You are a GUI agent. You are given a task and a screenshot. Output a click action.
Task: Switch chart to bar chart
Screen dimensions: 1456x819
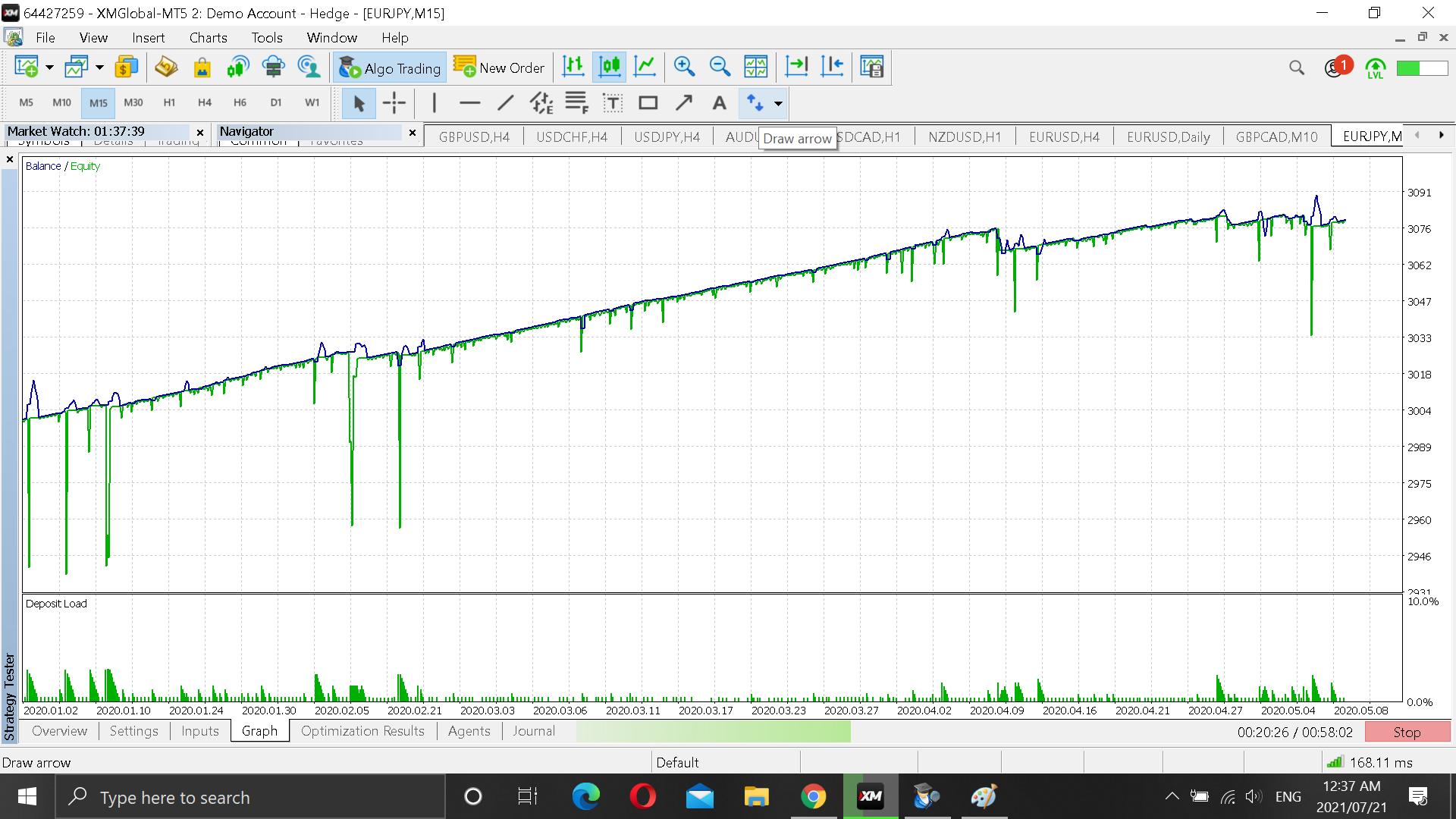574,67
